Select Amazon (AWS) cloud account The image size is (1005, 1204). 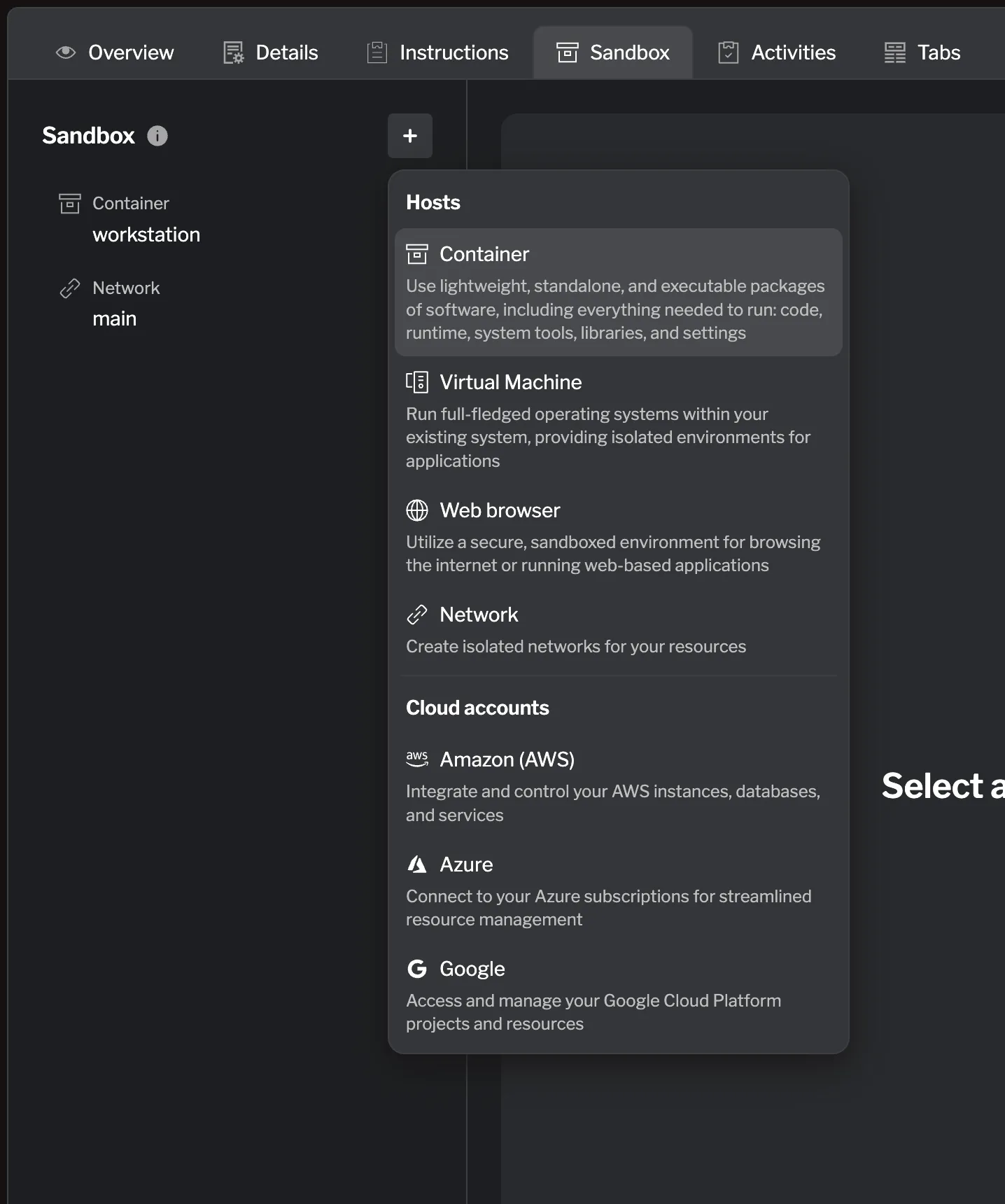point(618,786)
